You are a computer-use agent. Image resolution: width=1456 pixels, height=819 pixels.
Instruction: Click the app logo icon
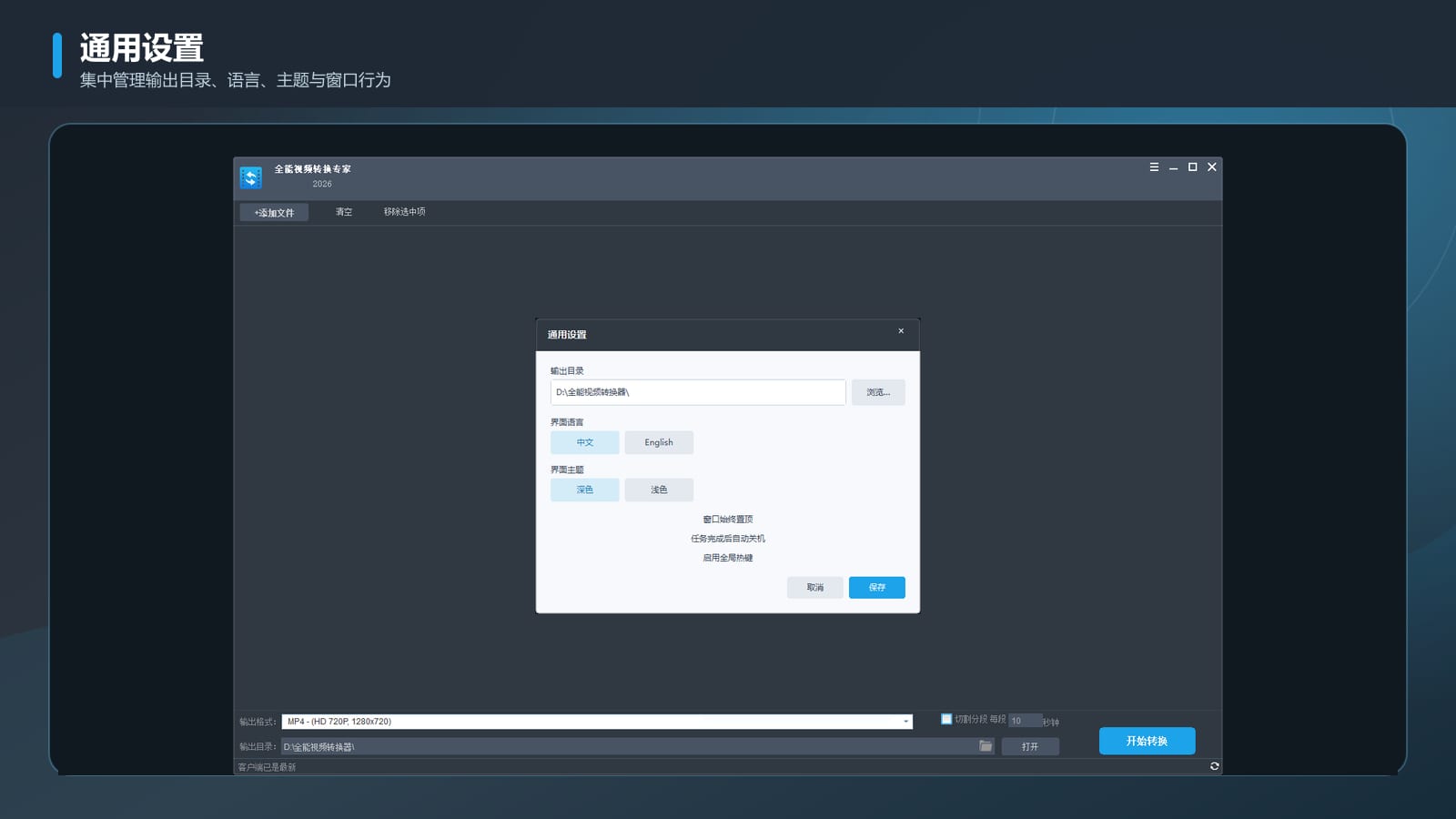tap(251, 177)
